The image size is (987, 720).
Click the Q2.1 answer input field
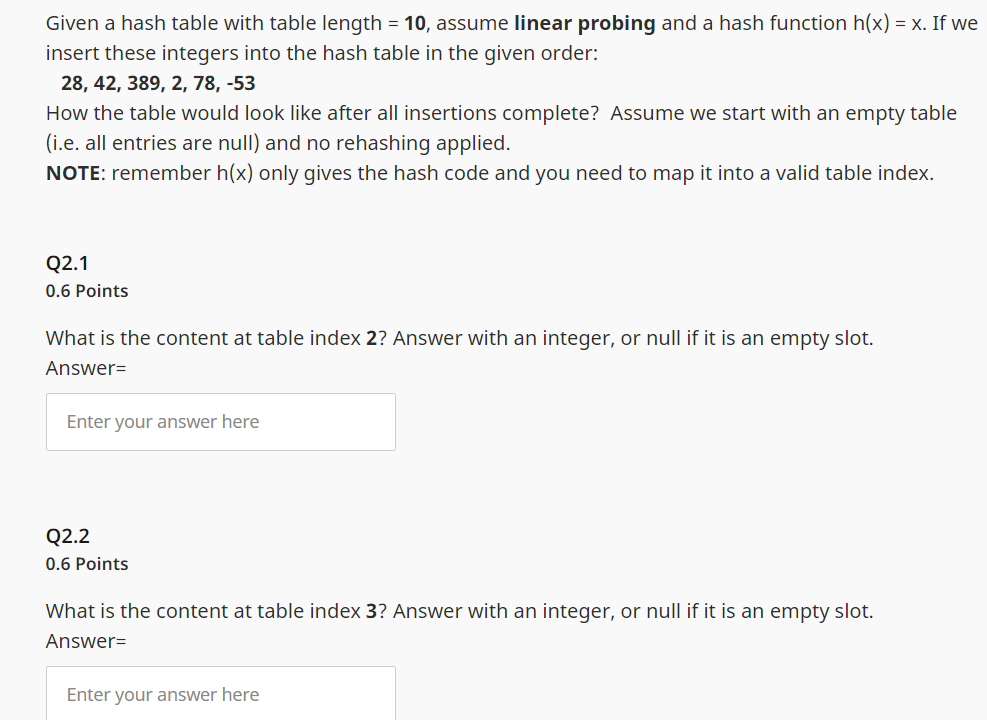point(220,421)
